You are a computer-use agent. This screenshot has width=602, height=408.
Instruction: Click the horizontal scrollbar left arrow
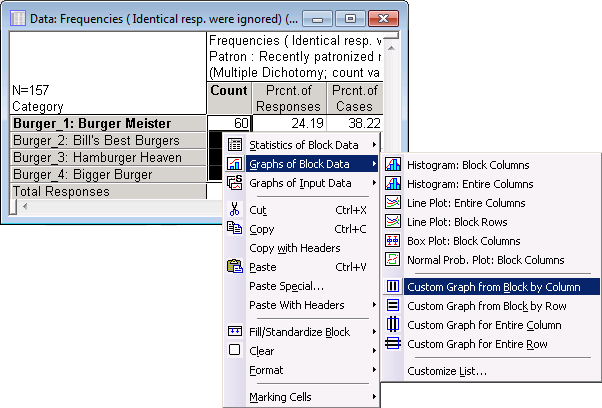(25, 206)
